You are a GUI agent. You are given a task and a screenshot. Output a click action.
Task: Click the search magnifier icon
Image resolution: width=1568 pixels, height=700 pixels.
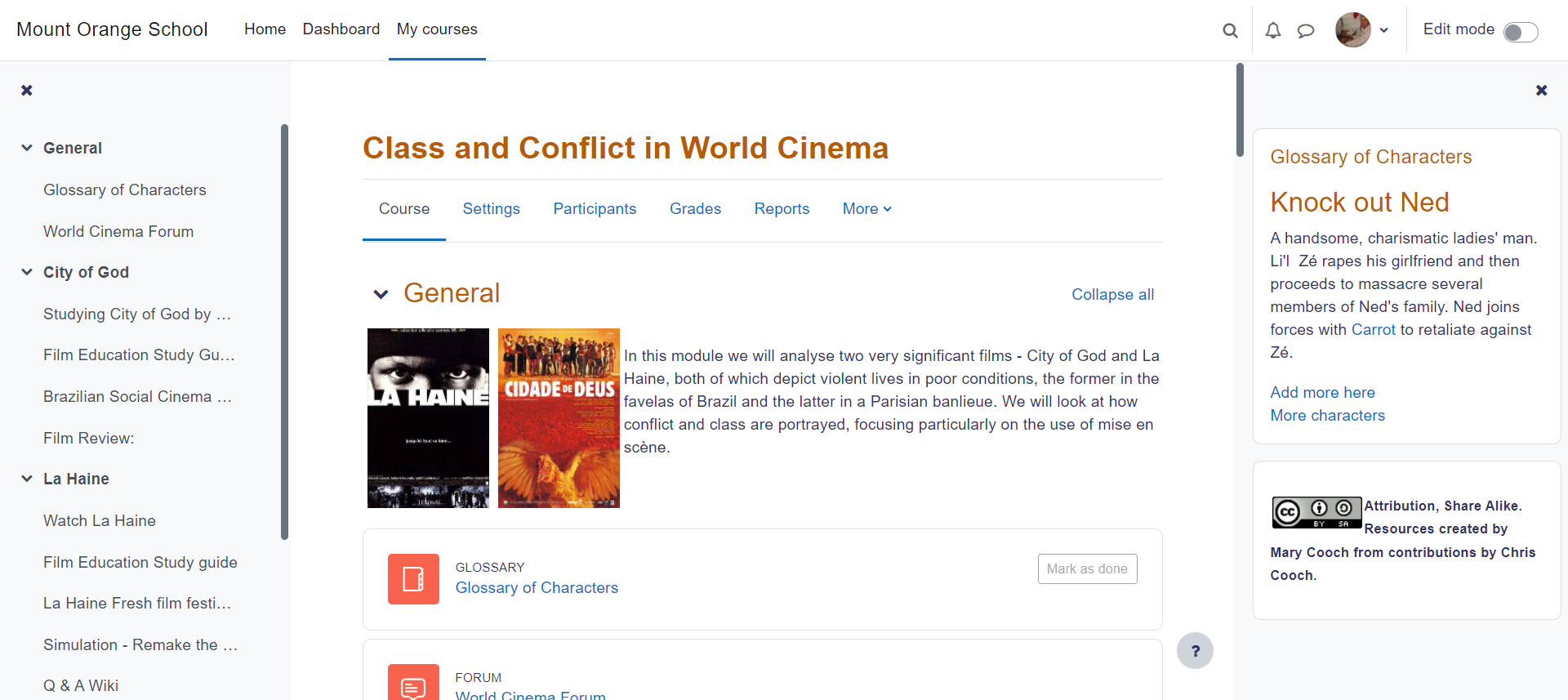[x=1230, y=31]
